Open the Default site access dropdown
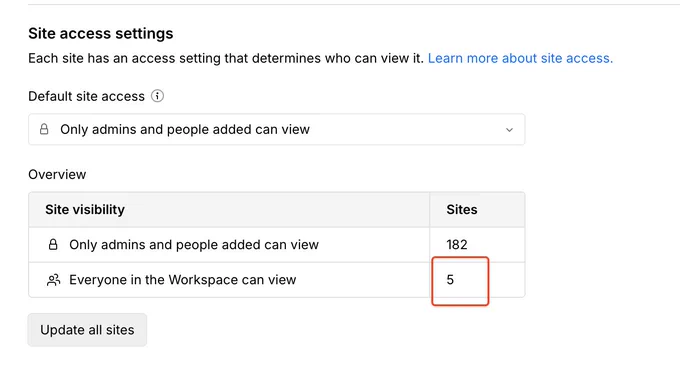The width and height of the screenshot is (680, 375). [277, 129]
